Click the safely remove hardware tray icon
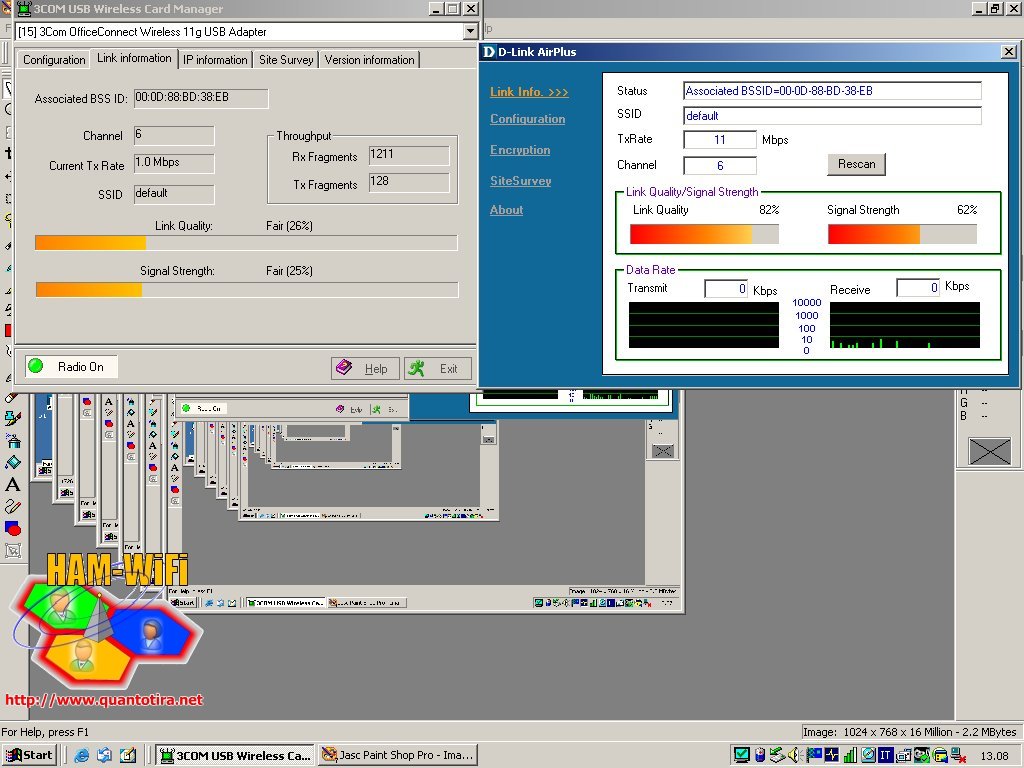The image size is (1024, 768). [x=778, y=755]
